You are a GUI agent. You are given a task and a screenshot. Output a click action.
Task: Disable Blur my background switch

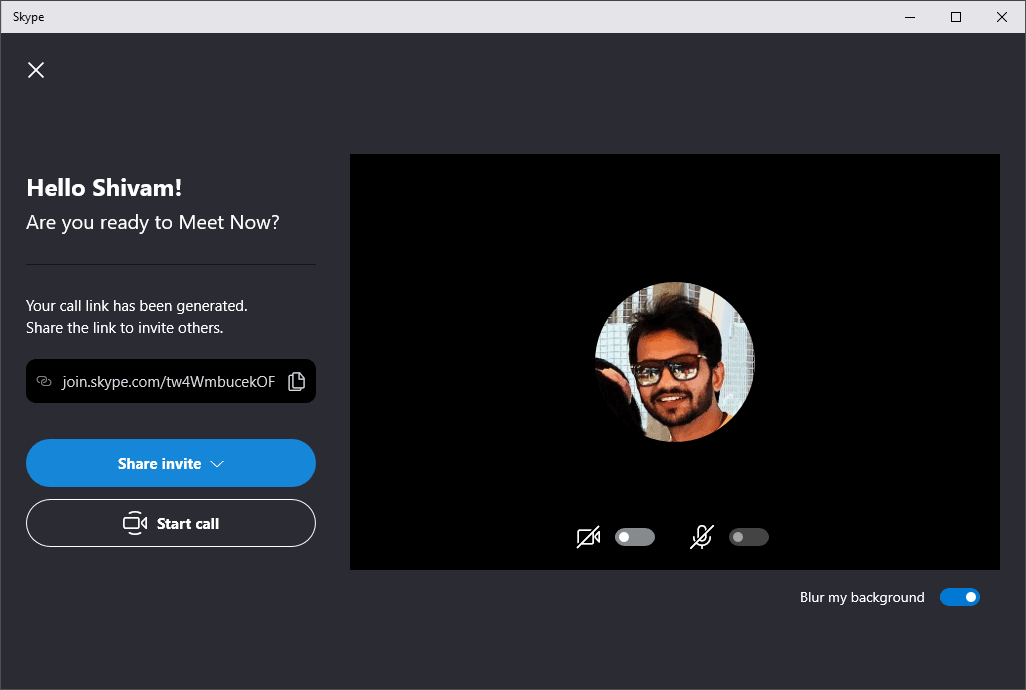959,597
